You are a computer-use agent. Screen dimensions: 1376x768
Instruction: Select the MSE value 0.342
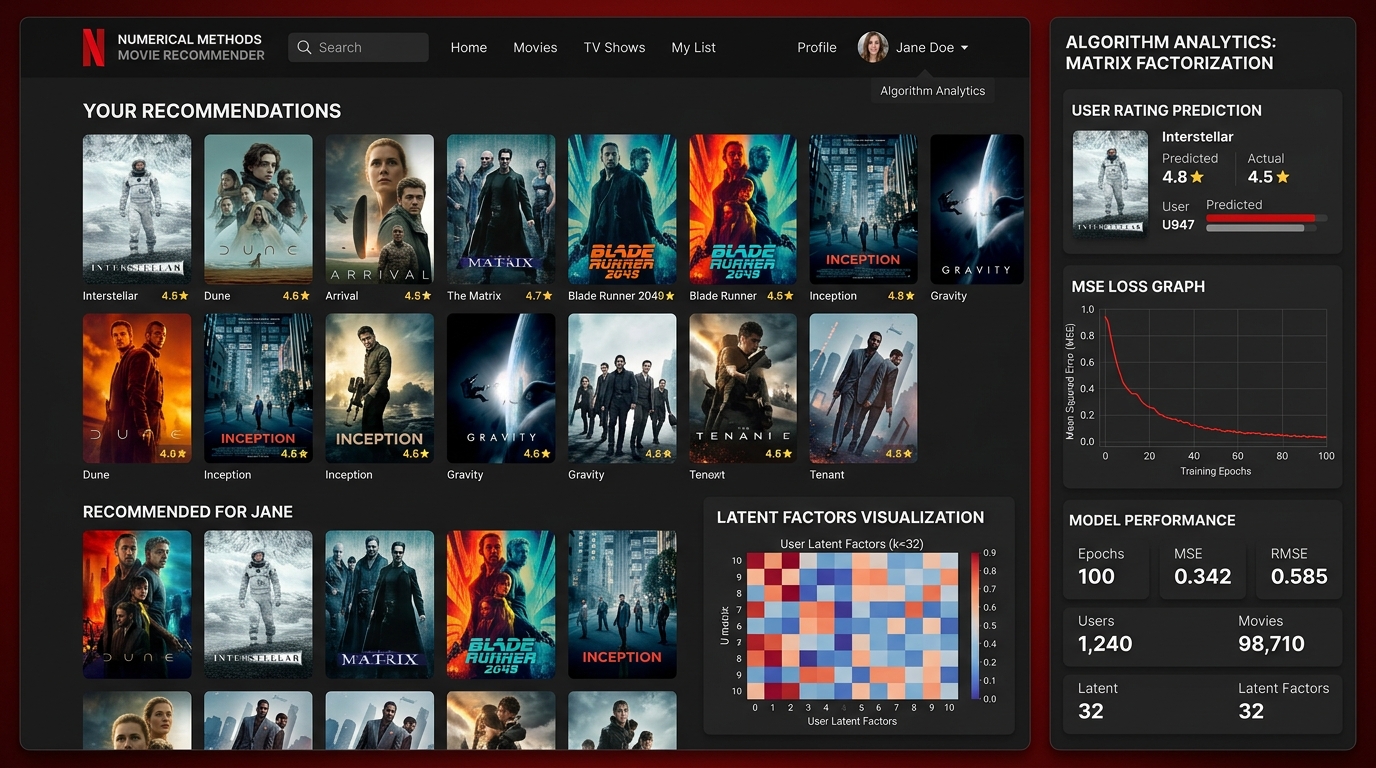click(x=1203, y=576)
